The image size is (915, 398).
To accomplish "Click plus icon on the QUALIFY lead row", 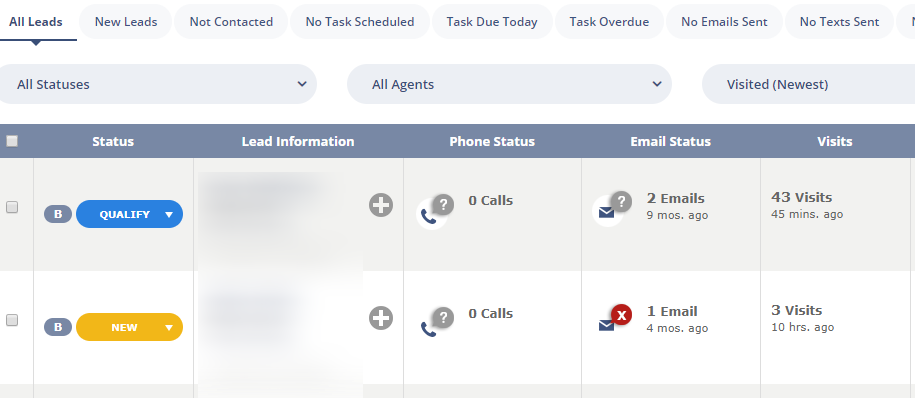I will [381, 205].
